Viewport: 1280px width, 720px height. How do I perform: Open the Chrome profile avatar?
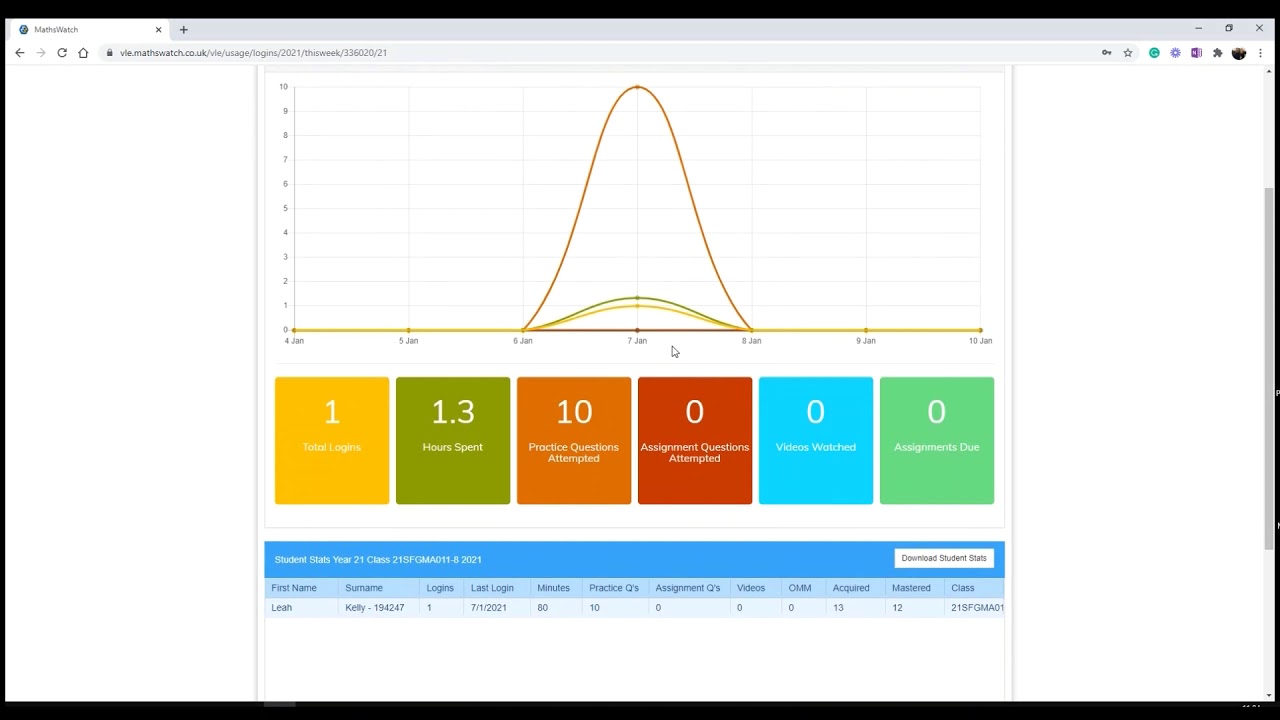click(1239, 53)
